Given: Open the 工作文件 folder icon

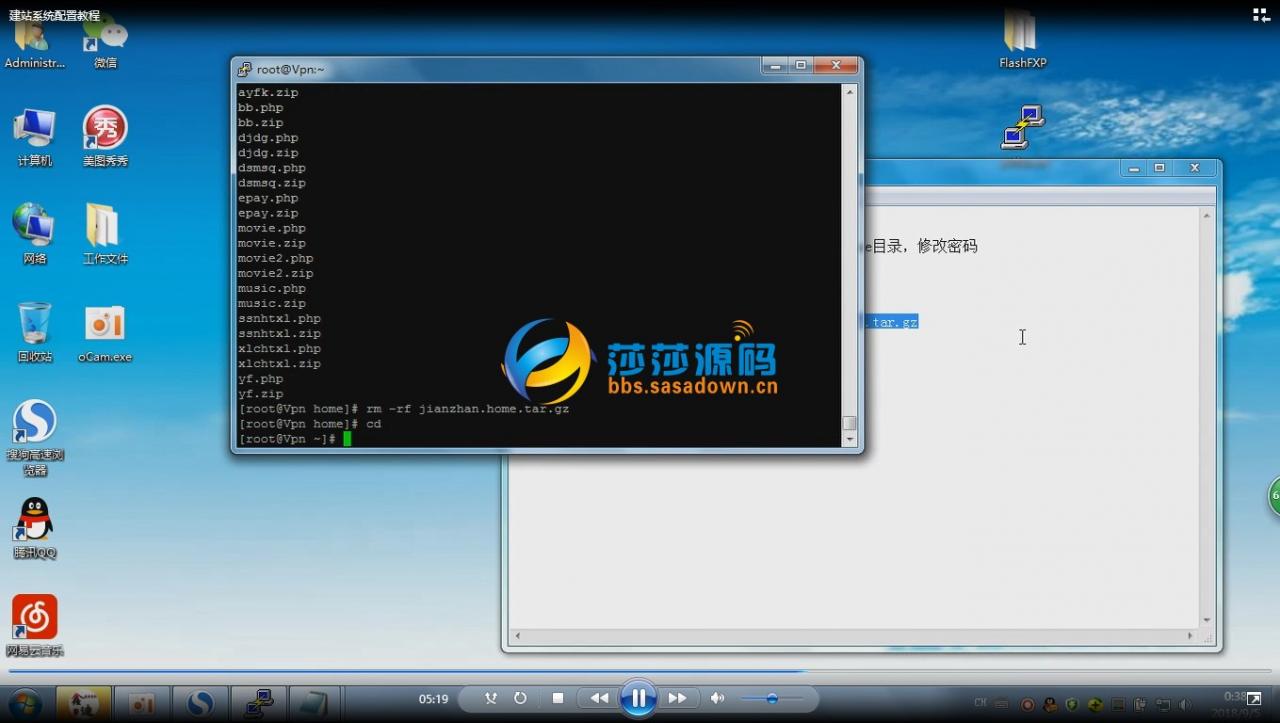Looking at the screenshot, I should 105,235.
